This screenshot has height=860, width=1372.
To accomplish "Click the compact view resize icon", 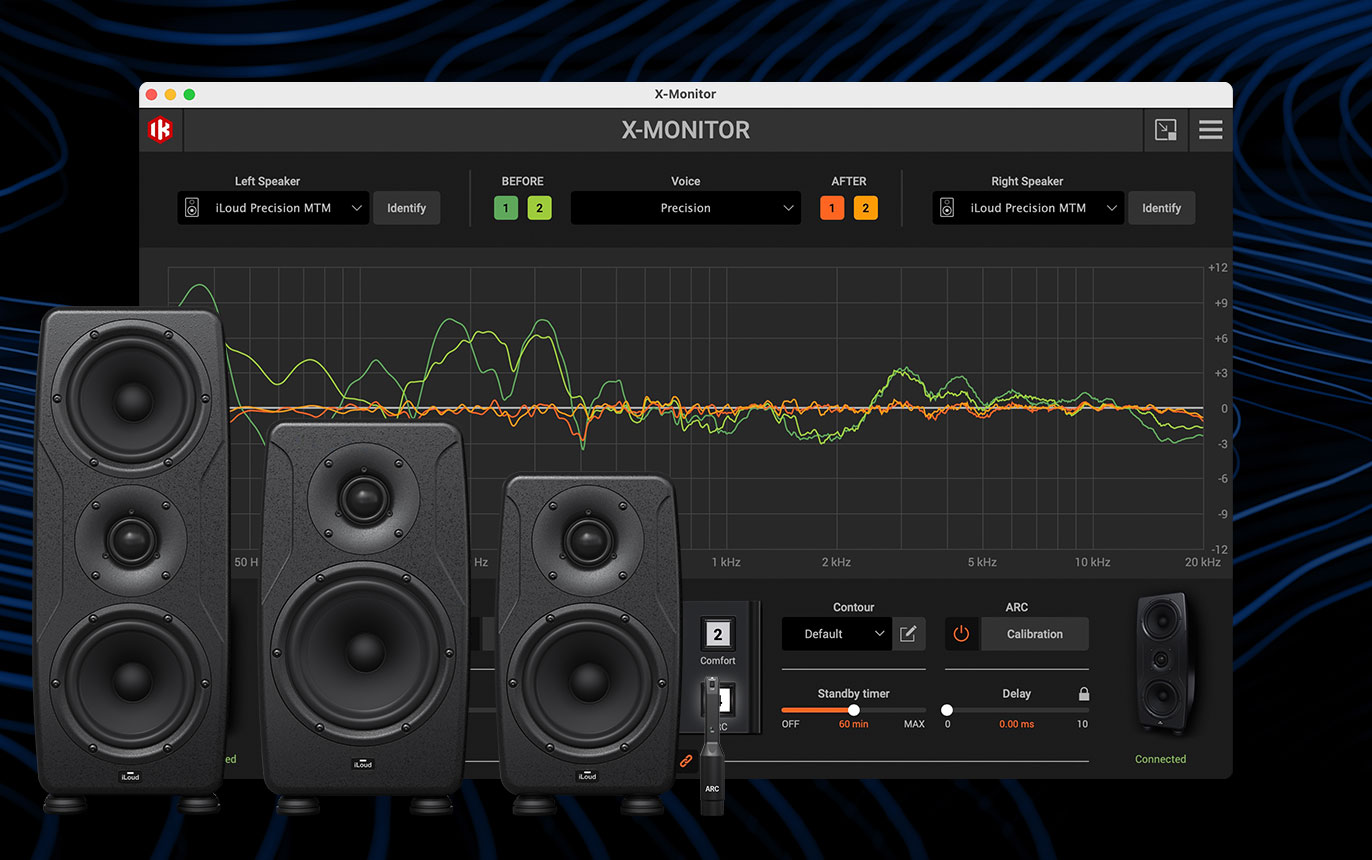I will pyautogui.click(x=1165, y=130).
